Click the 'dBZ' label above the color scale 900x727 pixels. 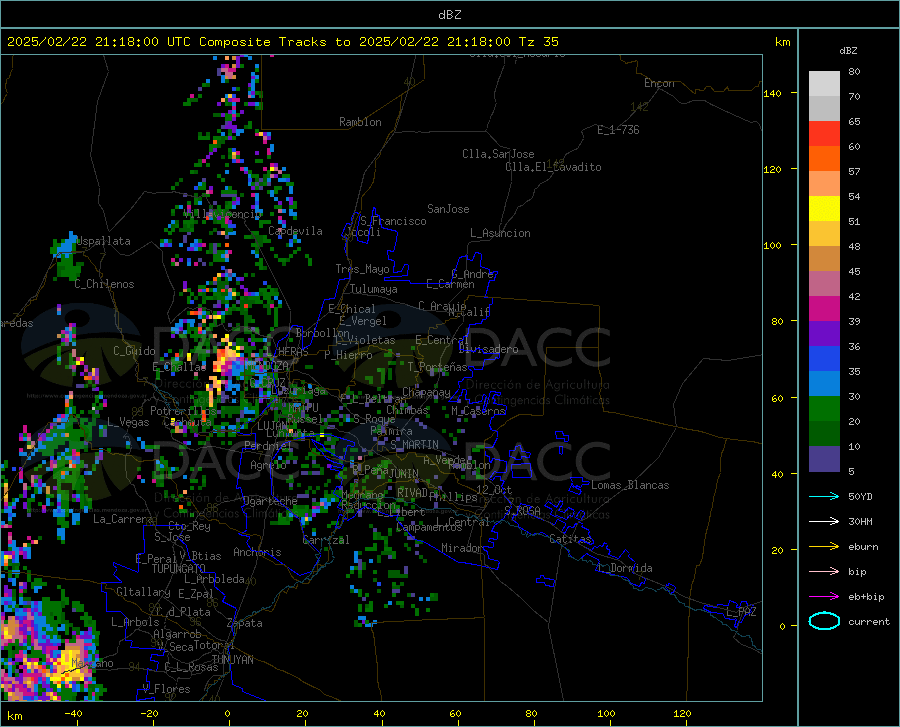coord(848,50)
